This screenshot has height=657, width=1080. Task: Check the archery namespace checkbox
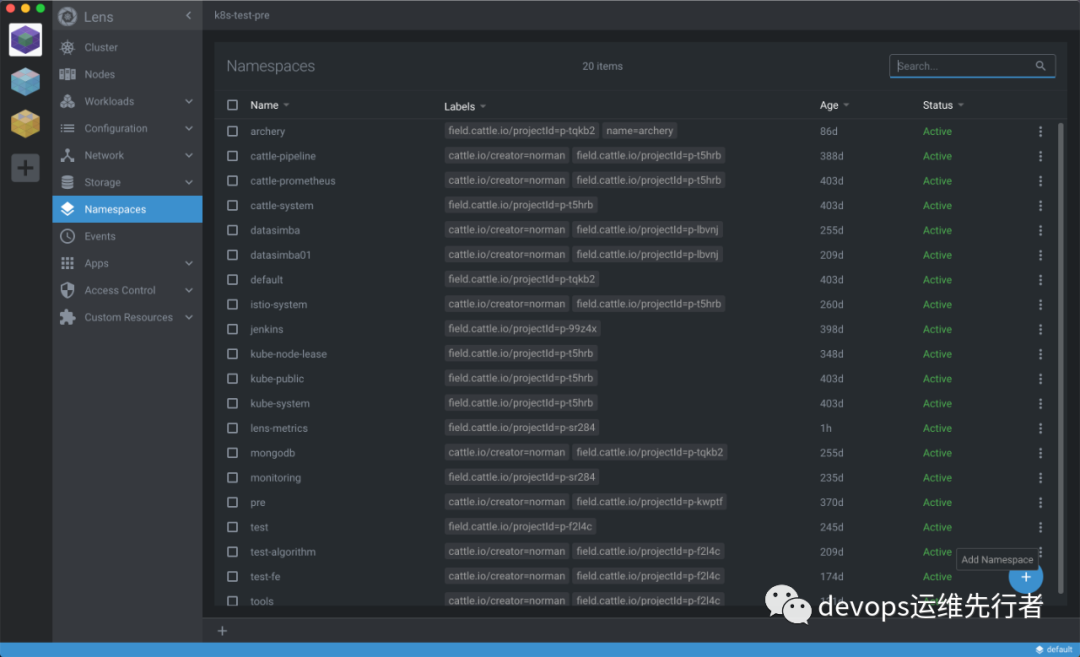click(233, 132)
